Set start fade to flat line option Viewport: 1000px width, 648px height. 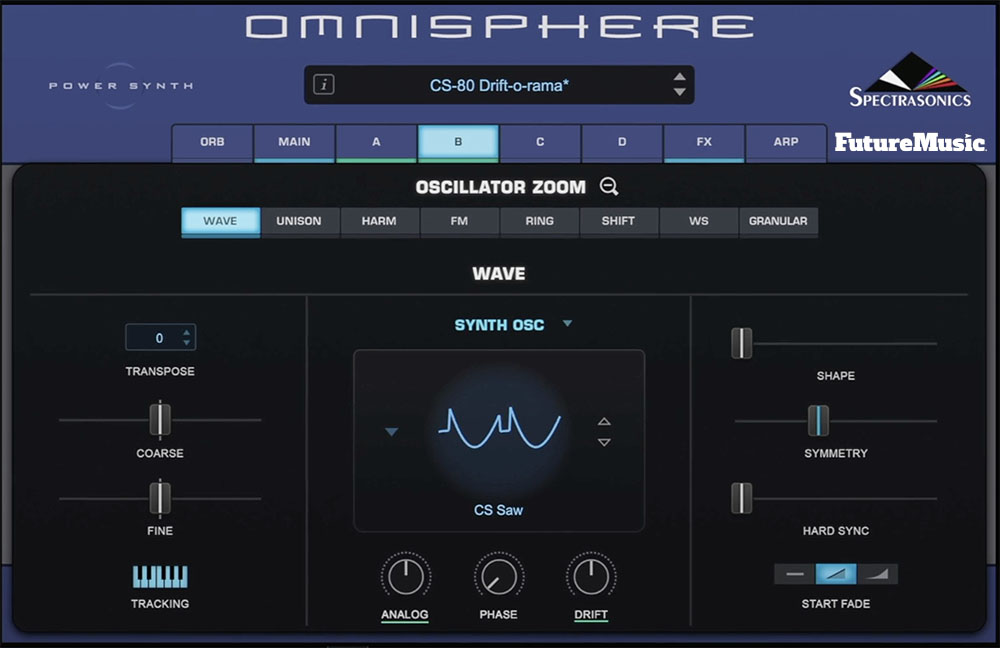point(795,574)
